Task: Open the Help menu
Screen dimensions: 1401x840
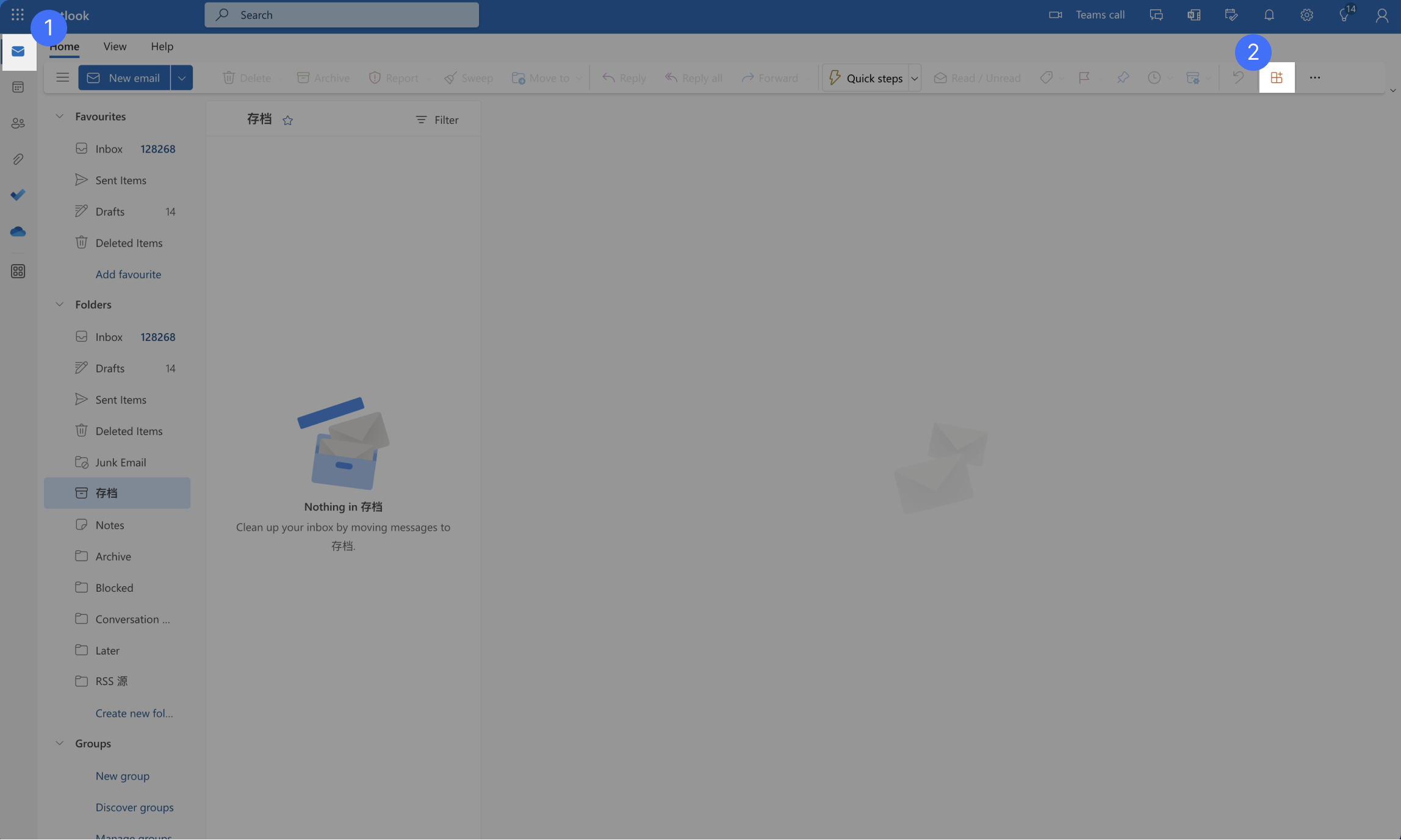Action: (x=161, y=46)
